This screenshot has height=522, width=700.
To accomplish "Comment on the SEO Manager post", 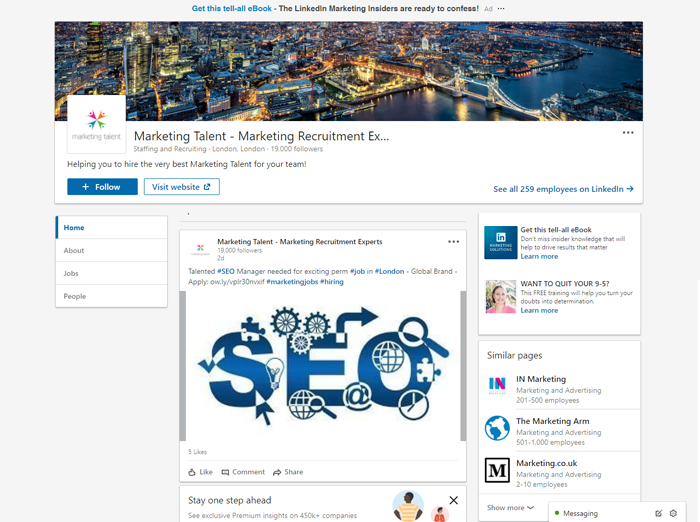I will (x=243, y=472).
